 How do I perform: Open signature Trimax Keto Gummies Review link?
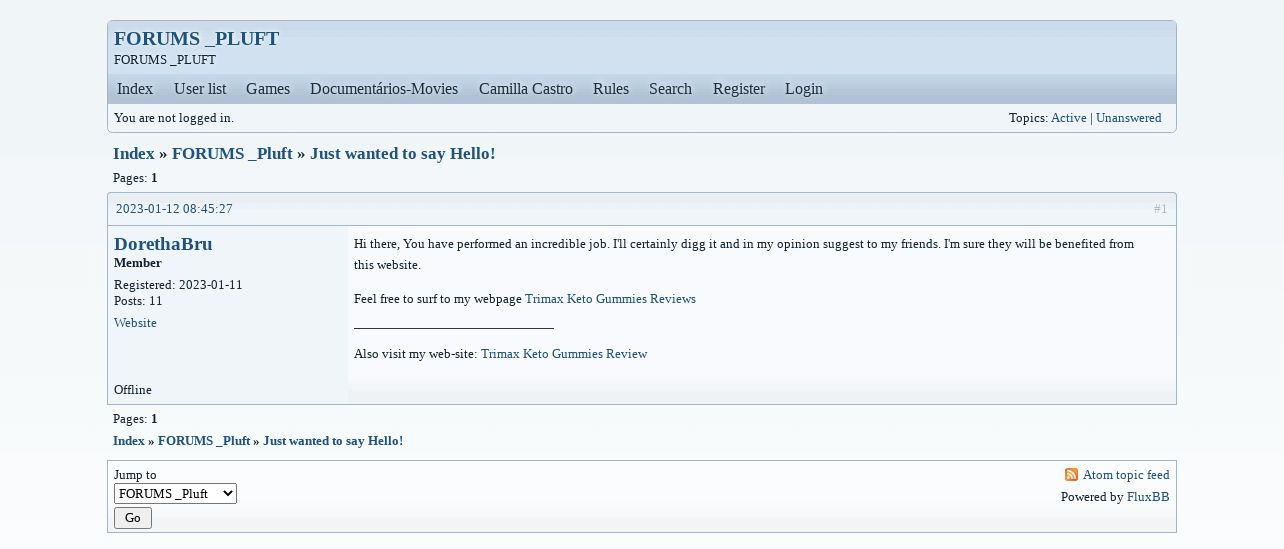[564, 354]
